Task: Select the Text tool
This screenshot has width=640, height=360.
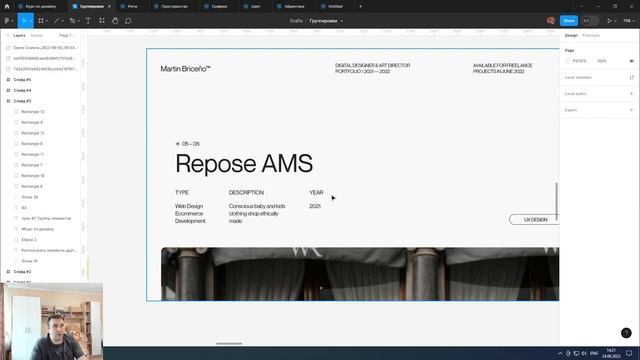Action: [88, 20]
